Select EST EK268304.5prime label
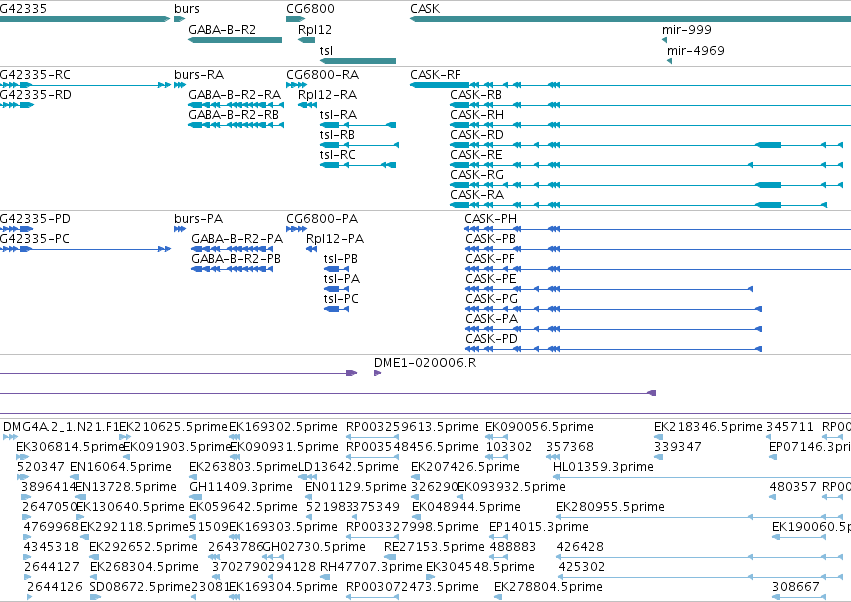This screenshot has width=851, height=602. pyautogui.click(x=144, y=567)
